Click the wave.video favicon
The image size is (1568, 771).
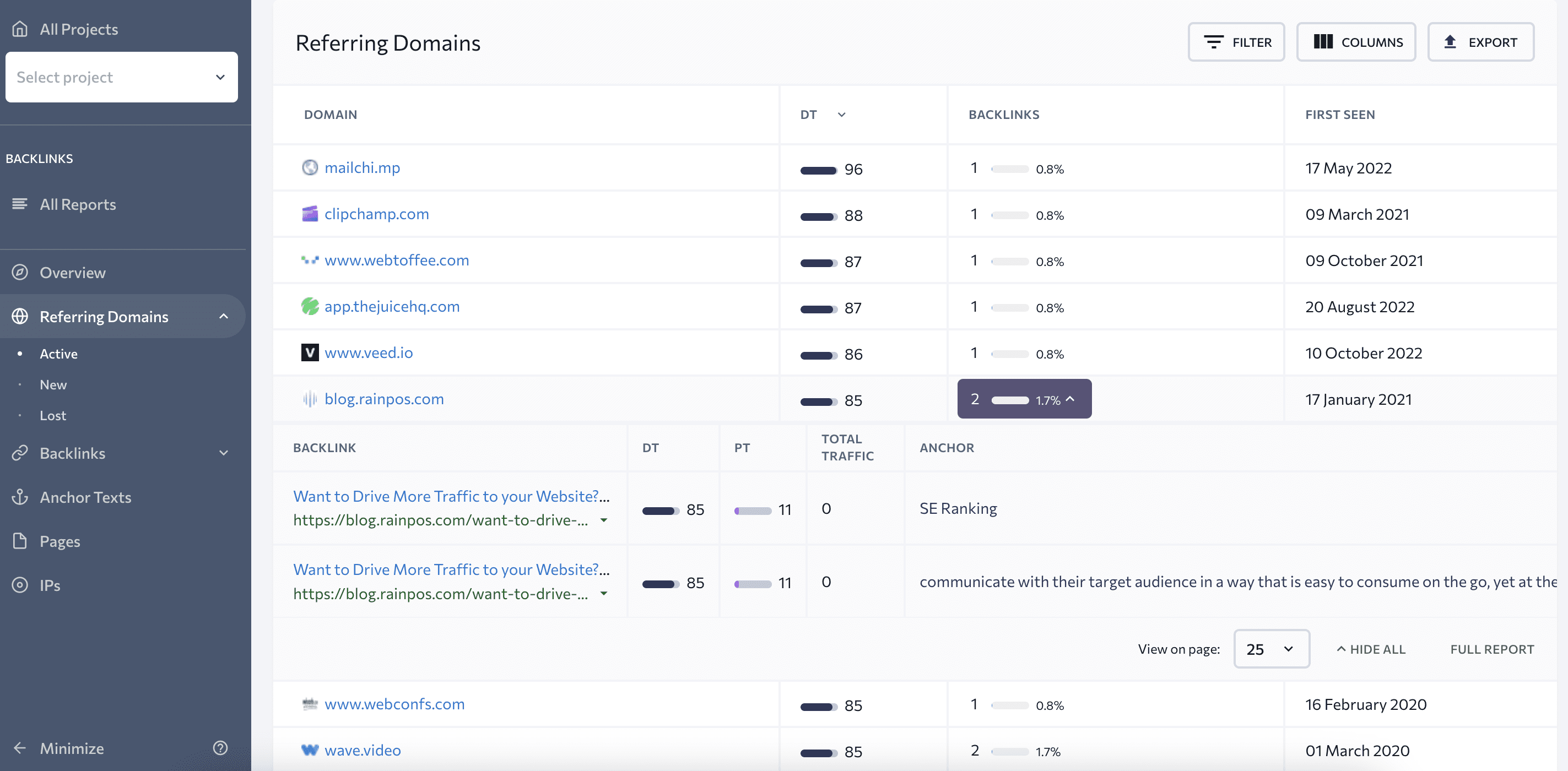310,750
